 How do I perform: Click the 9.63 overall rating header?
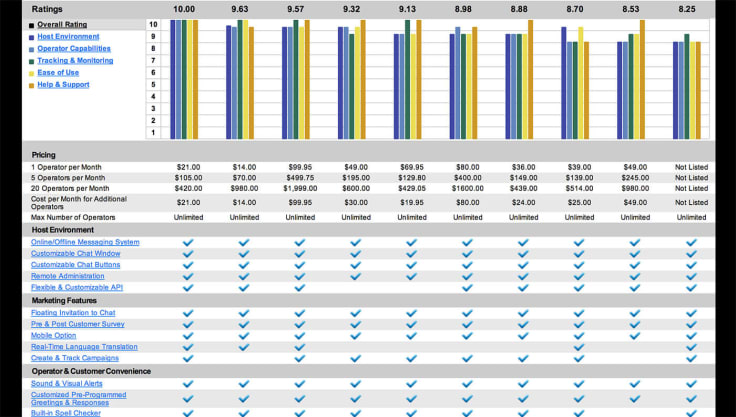coord(240,9)
